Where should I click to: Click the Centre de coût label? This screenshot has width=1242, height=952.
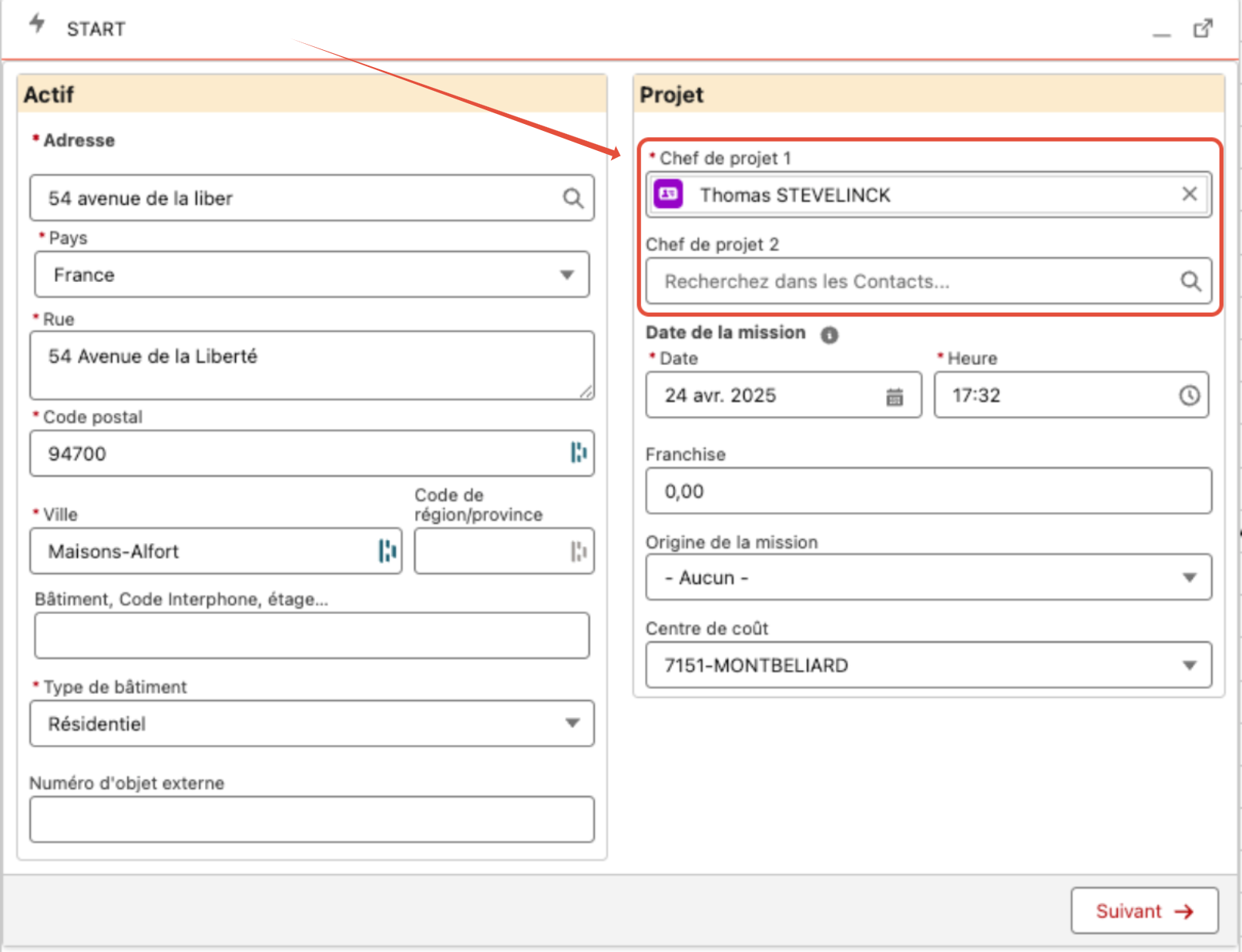[707, 629]
